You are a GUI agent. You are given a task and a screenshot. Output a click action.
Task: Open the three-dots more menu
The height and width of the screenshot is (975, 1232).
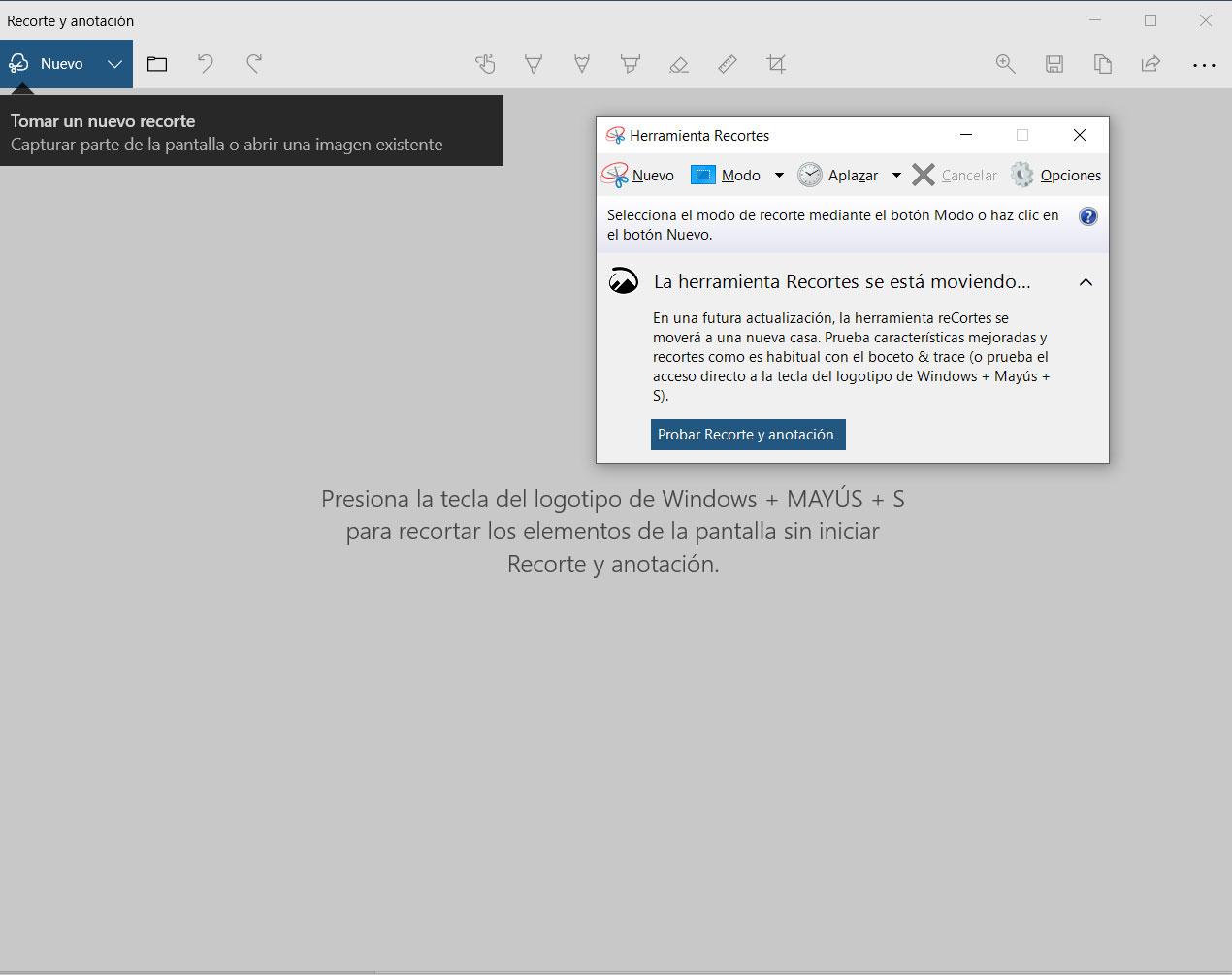click(1204, 65)
